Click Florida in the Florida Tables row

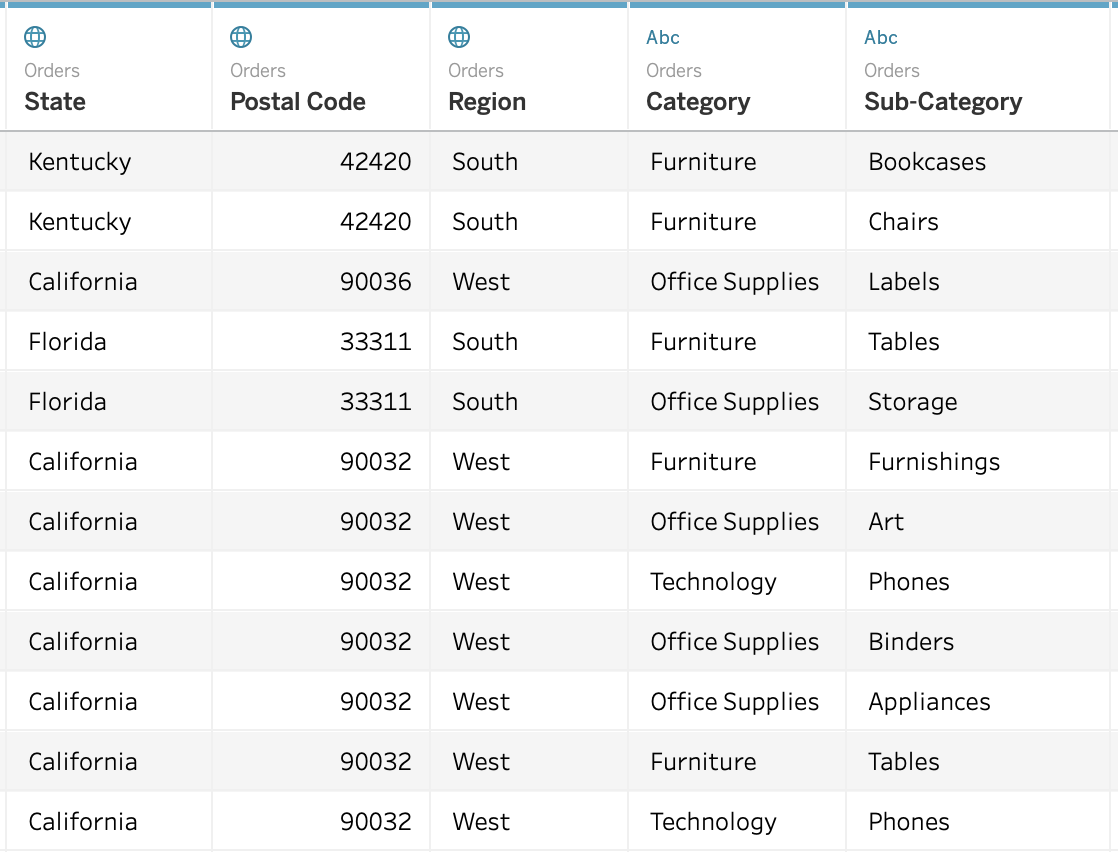click(x=68, y=342)
